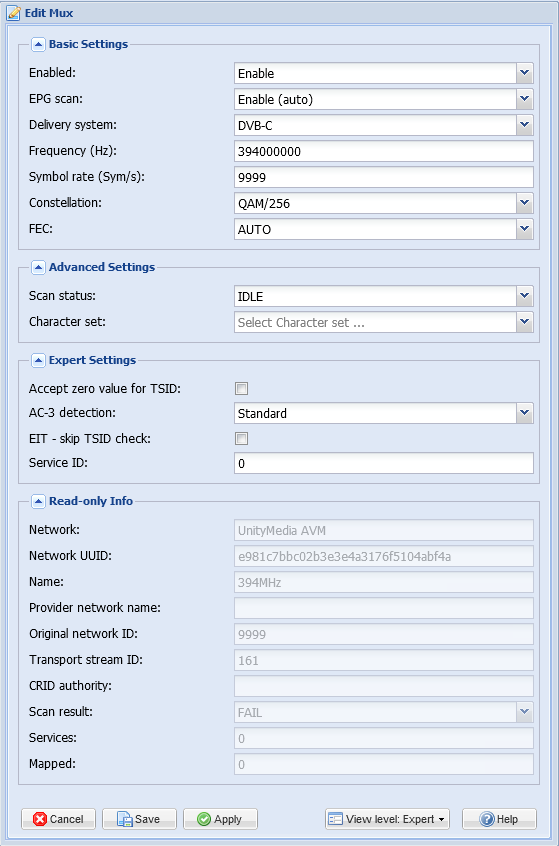
Task: Open the Scan status dropdown arrow
Action: [524, 297]
